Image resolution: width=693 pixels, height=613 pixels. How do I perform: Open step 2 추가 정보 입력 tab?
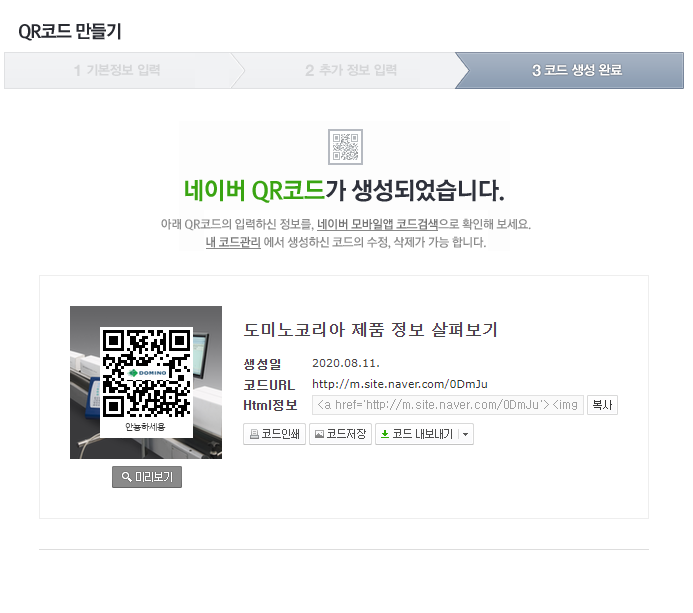pyautogui.click(x=350, y=70)
